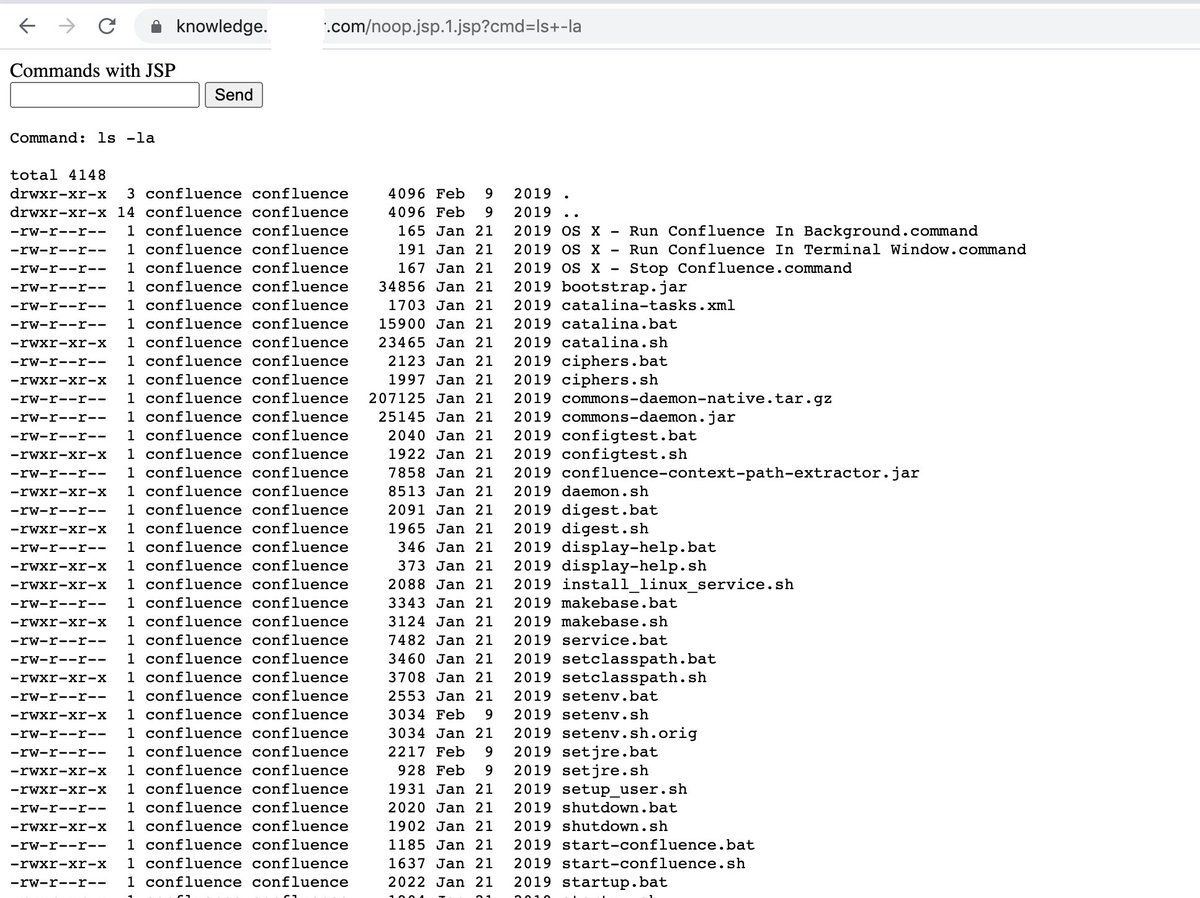Select the ciphers.bat file name
Viewport: 1200px width, 898px height.
[x=615, y=361]
